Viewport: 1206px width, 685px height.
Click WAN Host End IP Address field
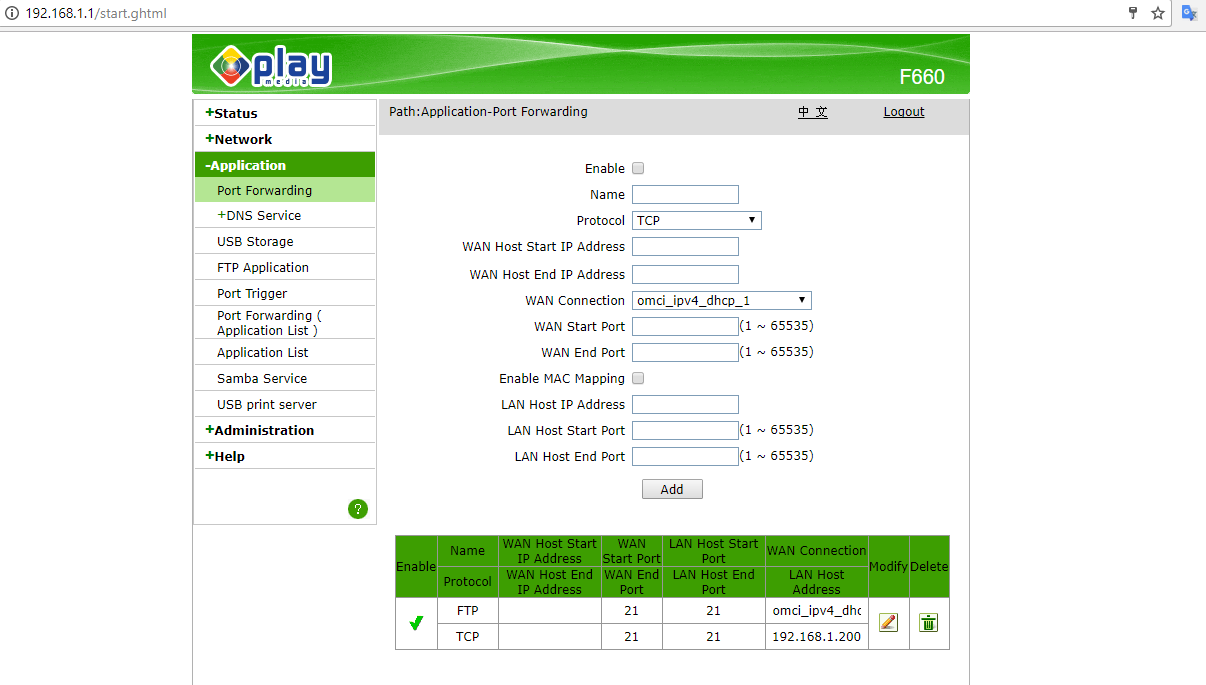pos(685,274)
